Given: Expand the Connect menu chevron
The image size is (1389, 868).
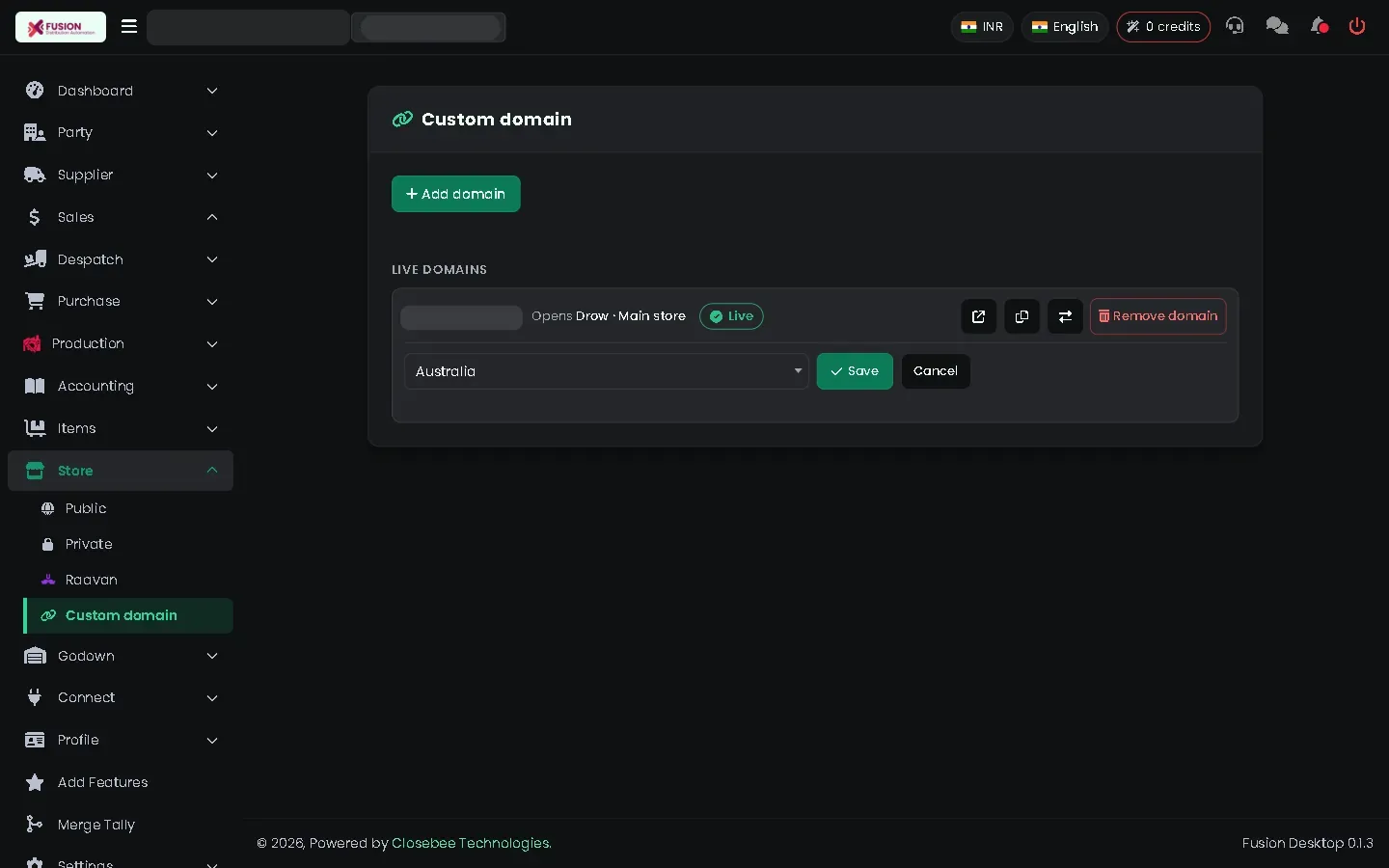Looking at the screenshot, I should click(x=212, y=698).
